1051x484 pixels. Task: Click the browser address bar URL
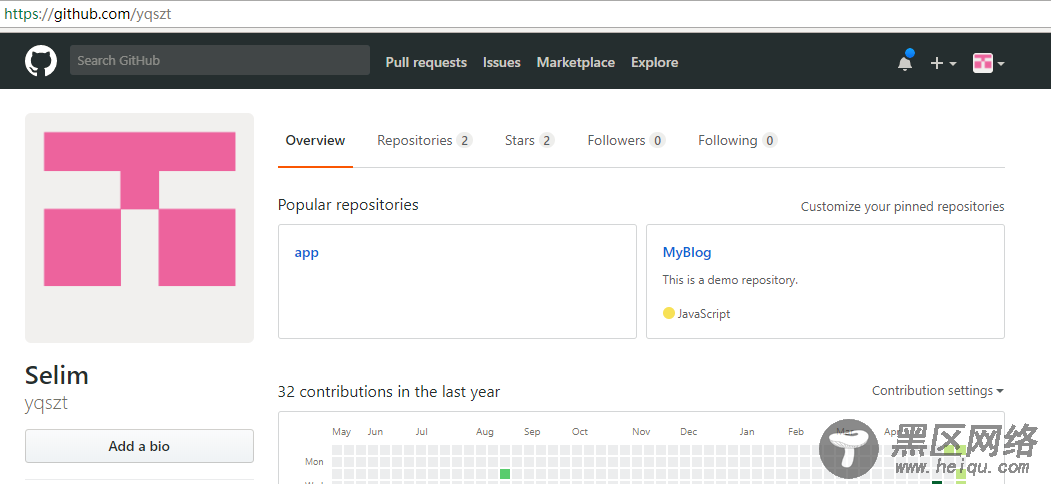click(88, 13)
